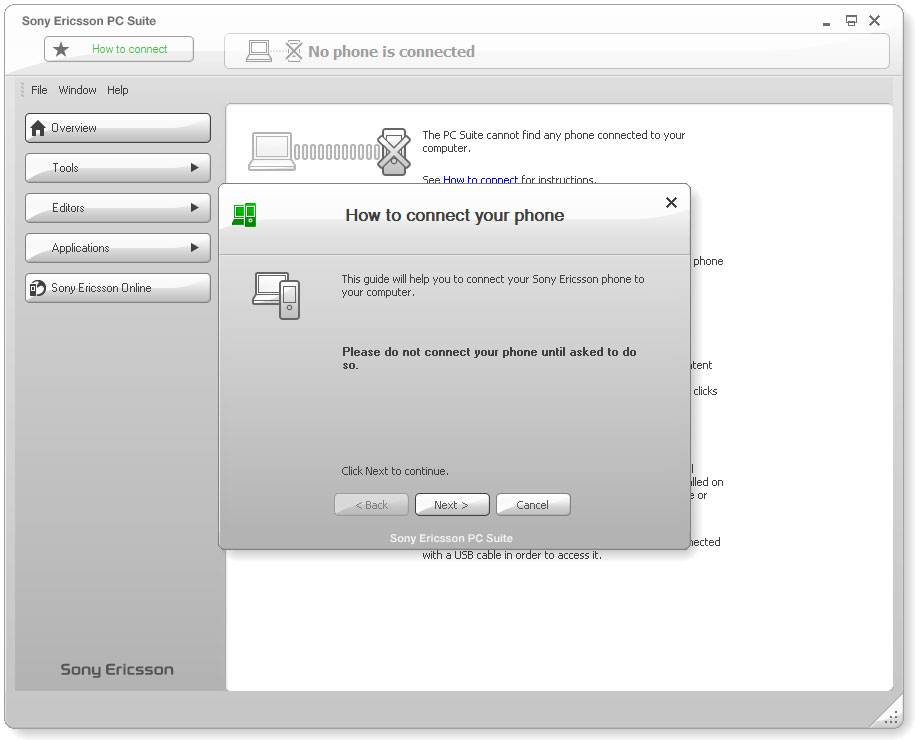Click the How to connect button
This screenshot has width=915, height=740.
[x=119, y=49]
